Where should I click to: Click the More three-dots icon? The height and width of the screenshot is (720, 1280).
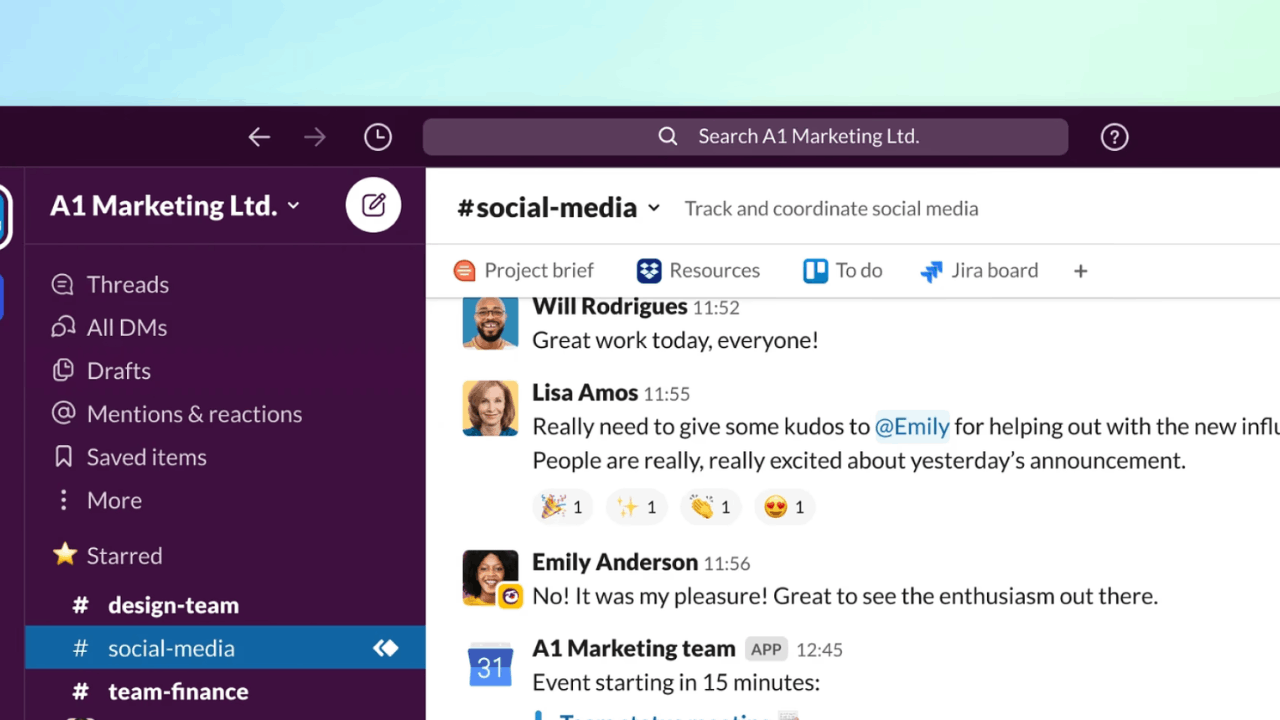63,500
